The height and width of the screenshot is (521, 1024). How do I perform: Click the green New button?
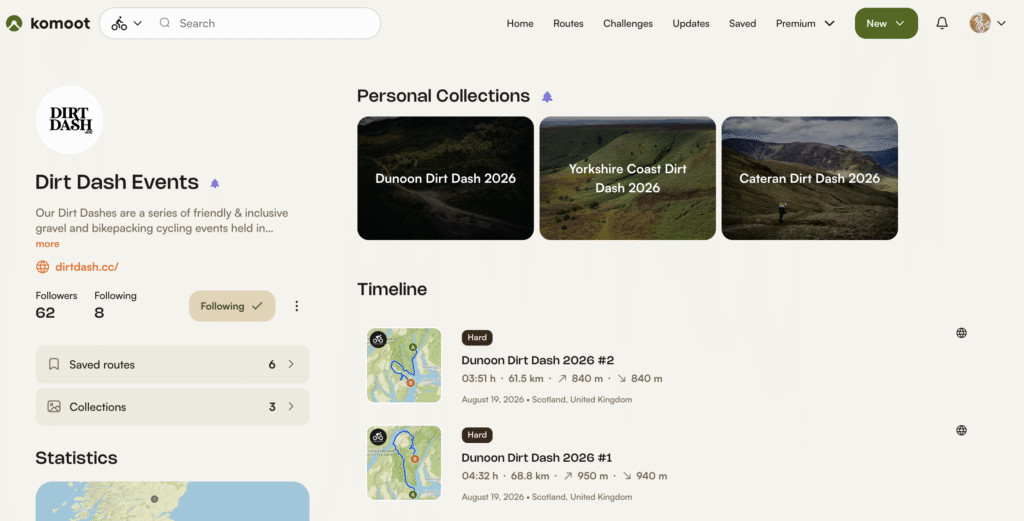coord(886,24)
